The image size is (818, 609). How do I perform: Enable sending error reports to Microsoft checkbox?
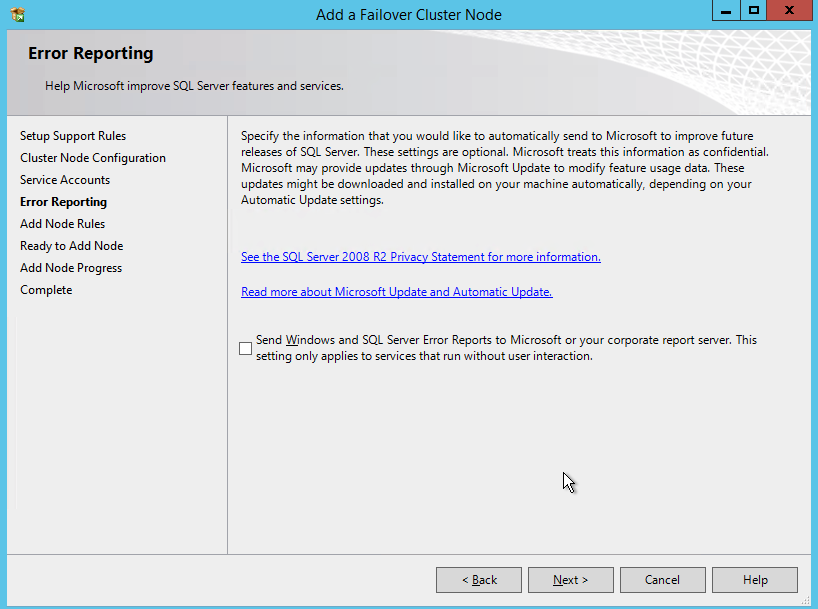click(x=246, y=348)
